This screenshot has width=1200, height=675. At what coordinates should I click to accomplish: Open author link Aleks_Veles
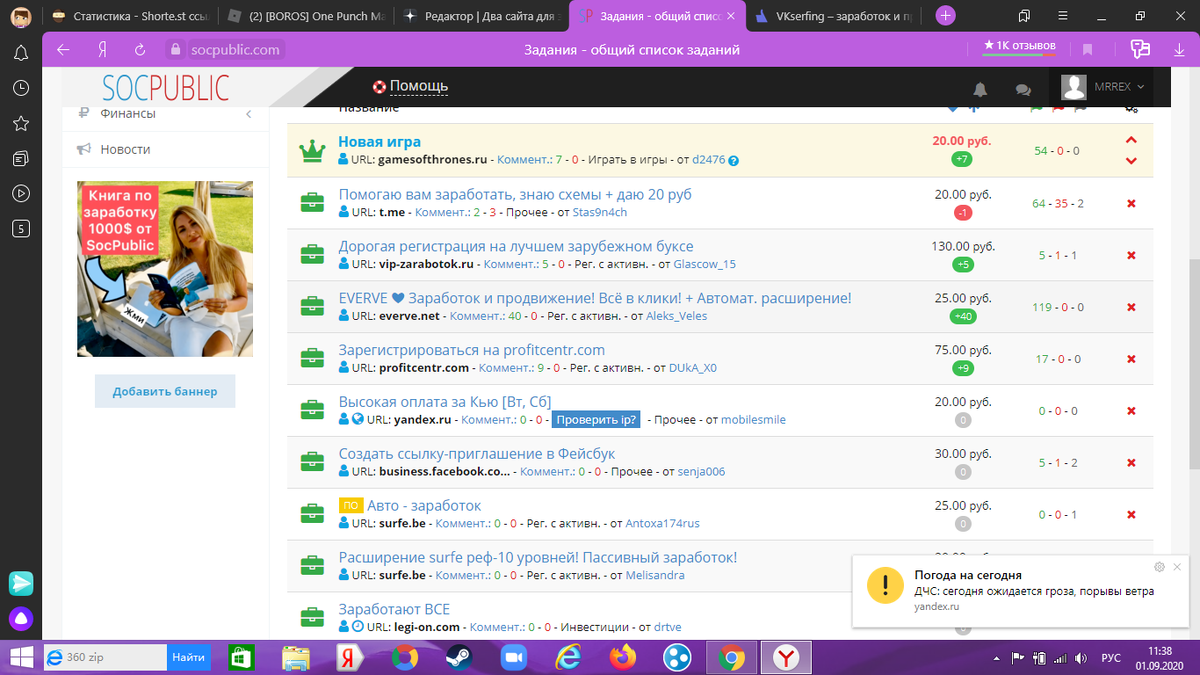point(676,316)
